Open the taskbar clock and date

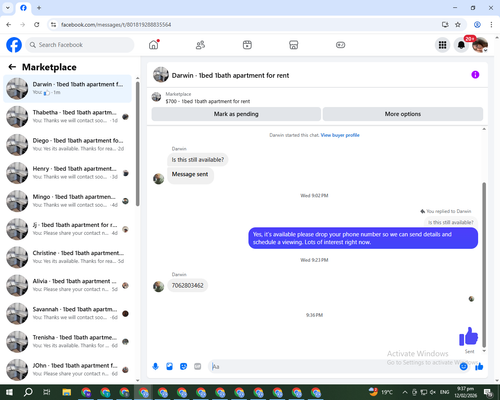[466, 392]
